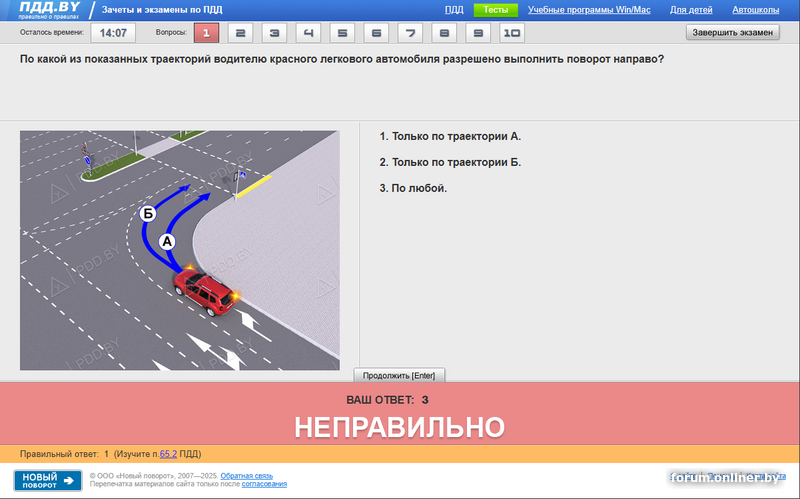Open the Автошколы section
This screenshot has width=800, height=499.
(x=756, y=10)
